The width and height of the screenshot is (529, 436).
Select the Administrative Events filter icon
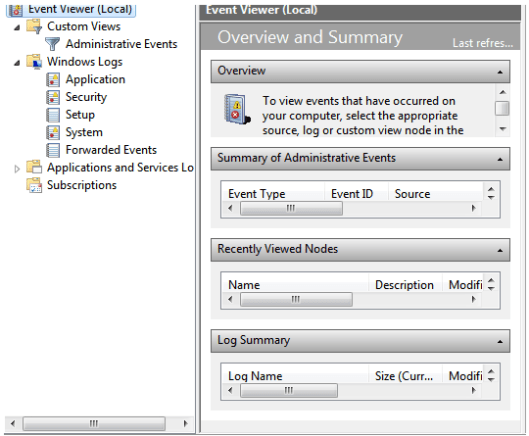[52, 44]
